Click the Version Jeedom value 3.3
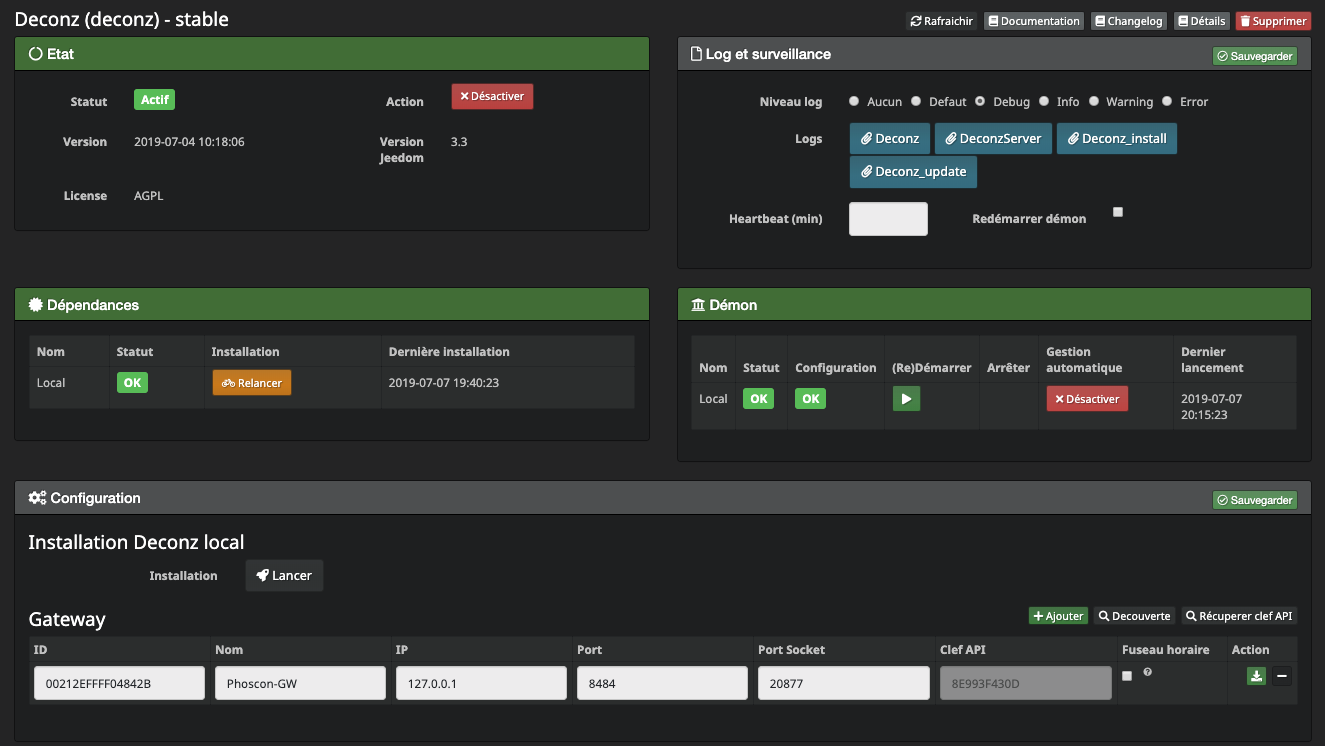The width and height of the screenshot is (1325, 746). 459,142
